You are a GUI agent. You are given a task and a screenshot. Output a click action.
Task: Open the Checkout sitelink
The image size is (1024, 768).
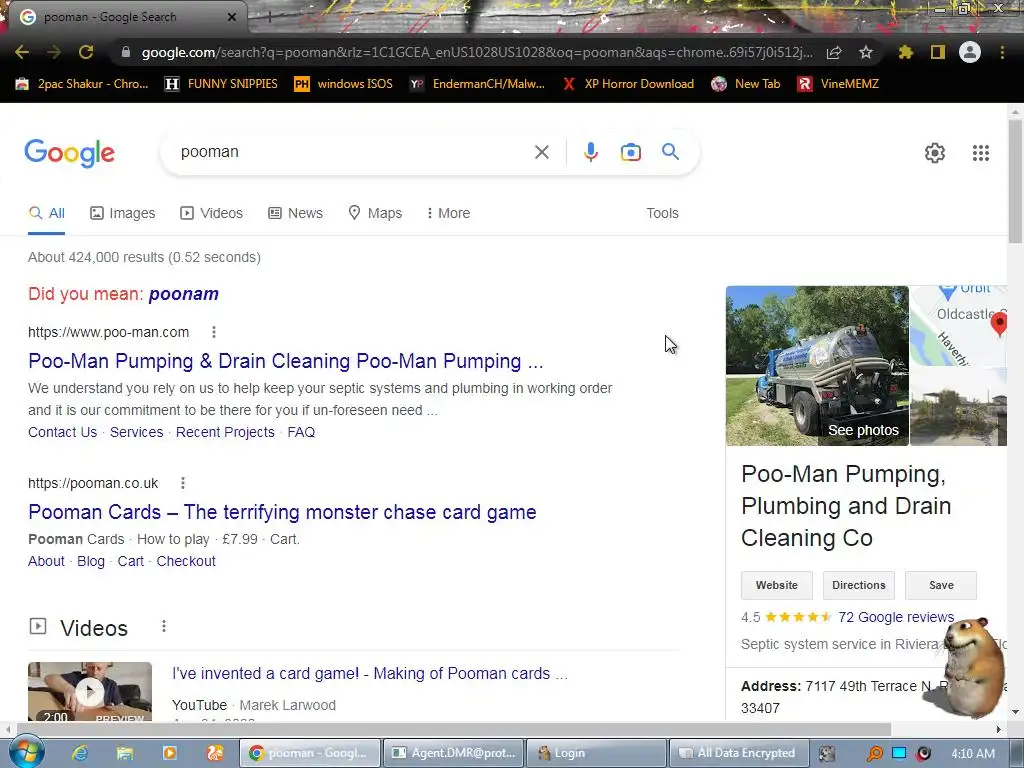click(186, 561)
